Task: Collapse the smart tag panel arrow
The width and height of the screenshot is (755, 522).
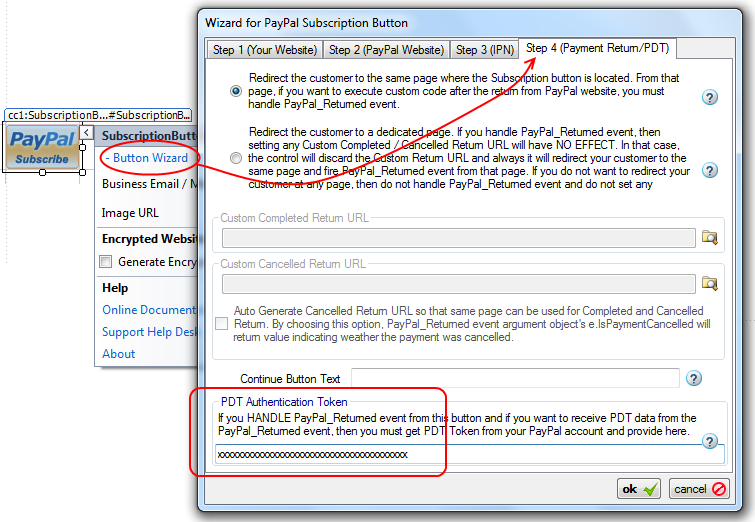Action: tap(86, 132)
